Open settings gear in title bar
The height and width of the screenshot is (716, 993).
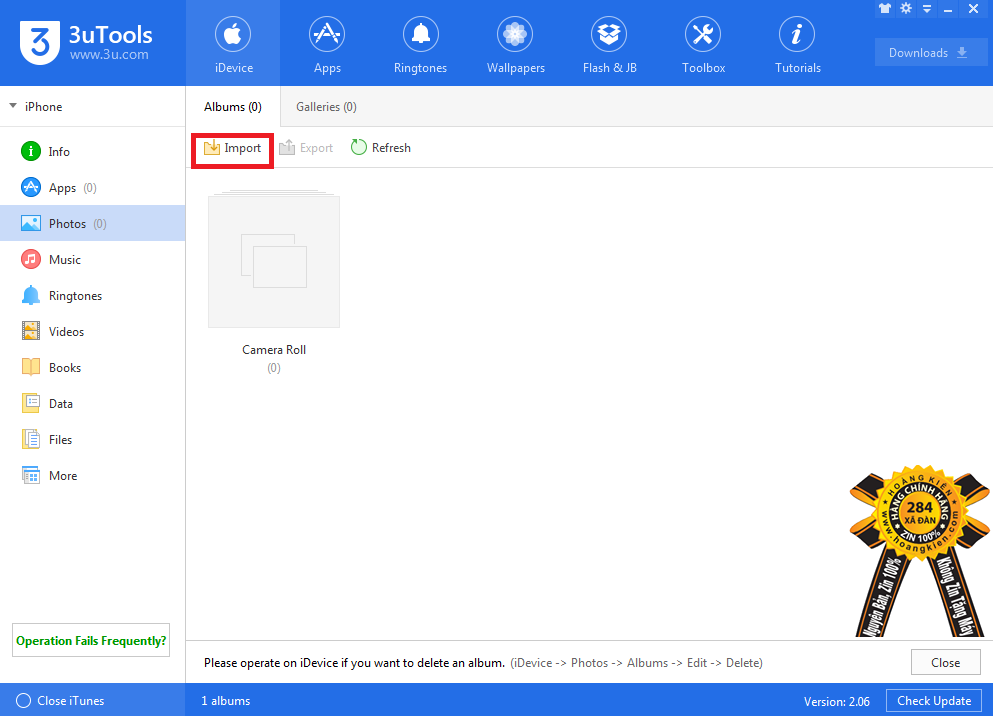tap(906, 8)
